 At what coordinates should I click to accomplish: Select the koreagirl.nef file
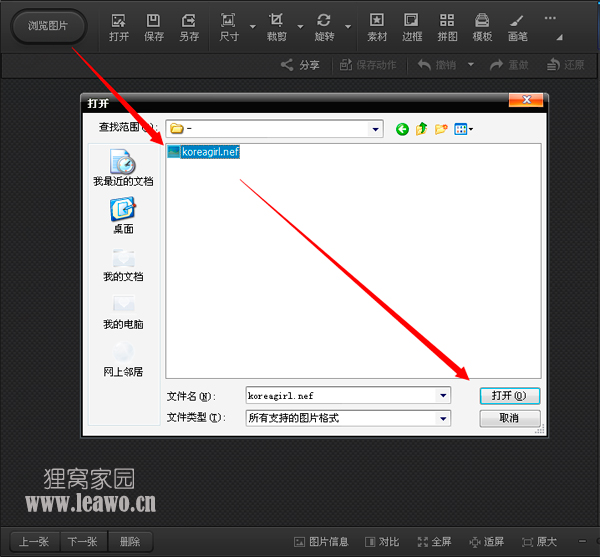(x=204, y=152)
